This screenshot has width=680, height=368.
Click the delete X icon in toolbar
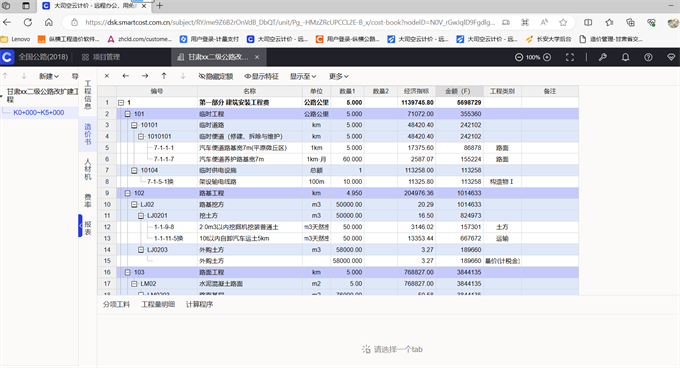click(x=107, y=76)
